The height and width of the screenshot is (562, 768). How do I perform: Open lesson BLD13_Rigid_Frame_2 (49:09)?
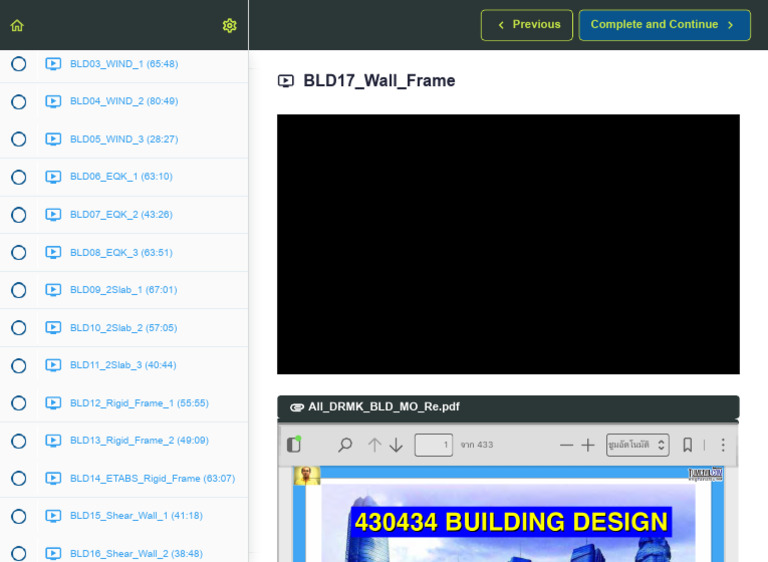[139, 440]
